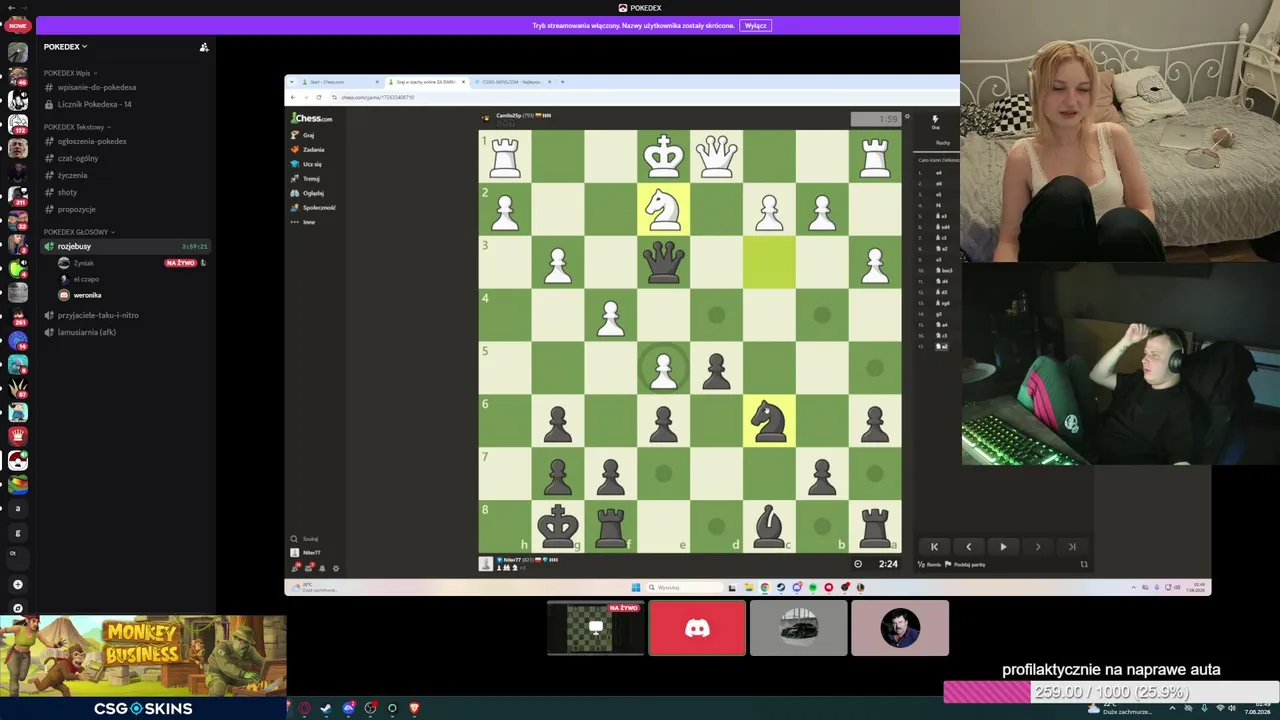Turn off streamer mode with Wyłącz button
This screenshot has height=720, width=1280.
pos(755,26)
